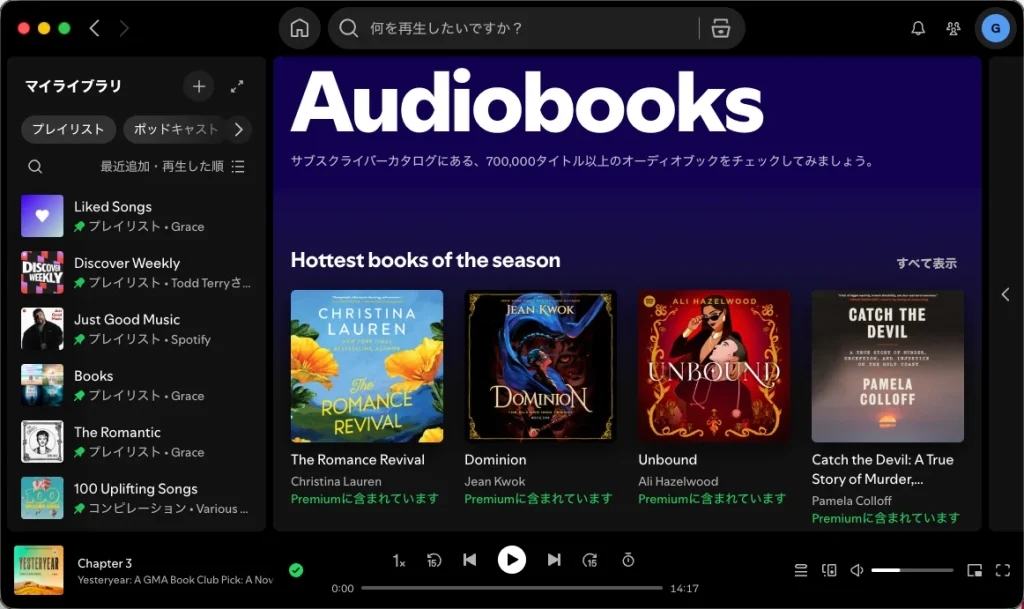1024x609 pixels.
Task: Open the Jean Kwok author link
Action: pos(494,481)
